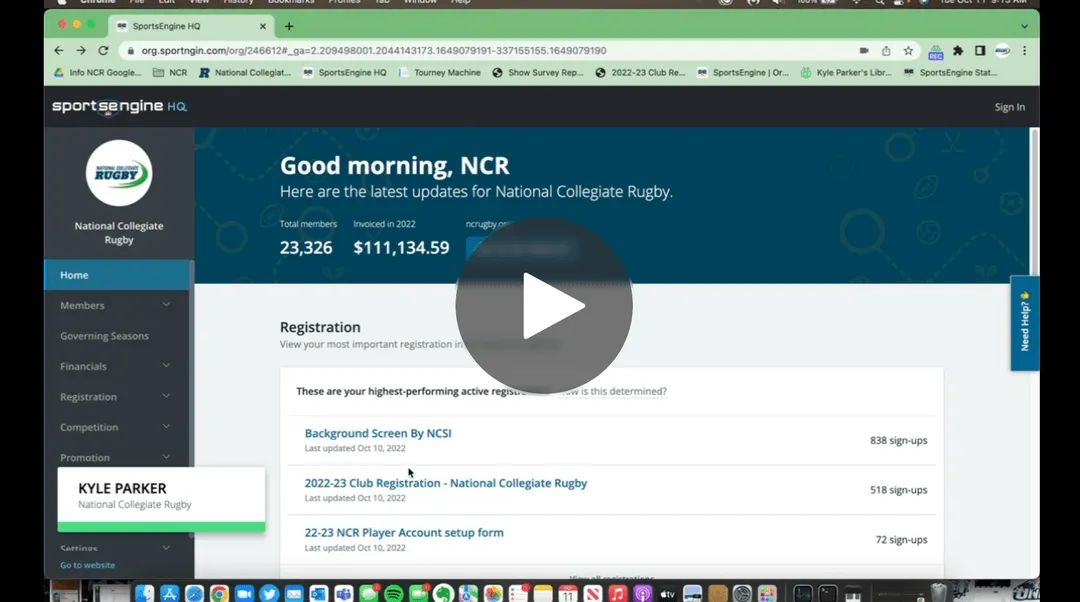
Task: Bookmark this page with the star icon
Action: point(908,50)
